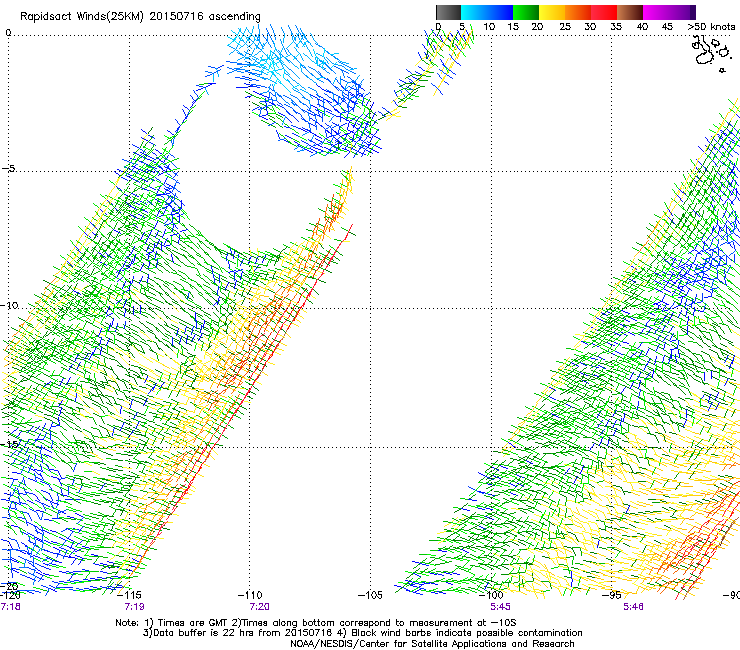Select the longitude axis label '-95'
The width and height of the screenshot is (740, 650).
(612, 595)
